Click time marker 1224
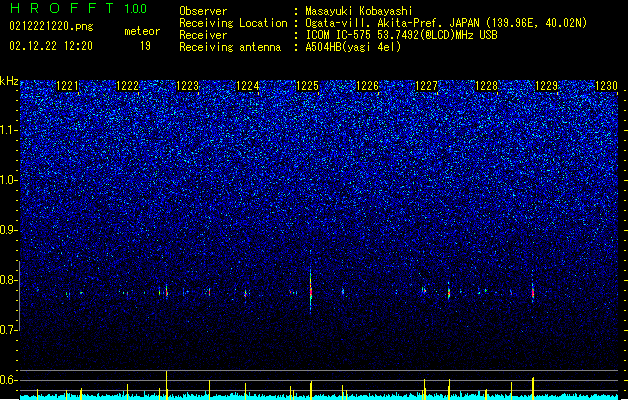Viewport: 629px width, 400px height. click(248, 86)
